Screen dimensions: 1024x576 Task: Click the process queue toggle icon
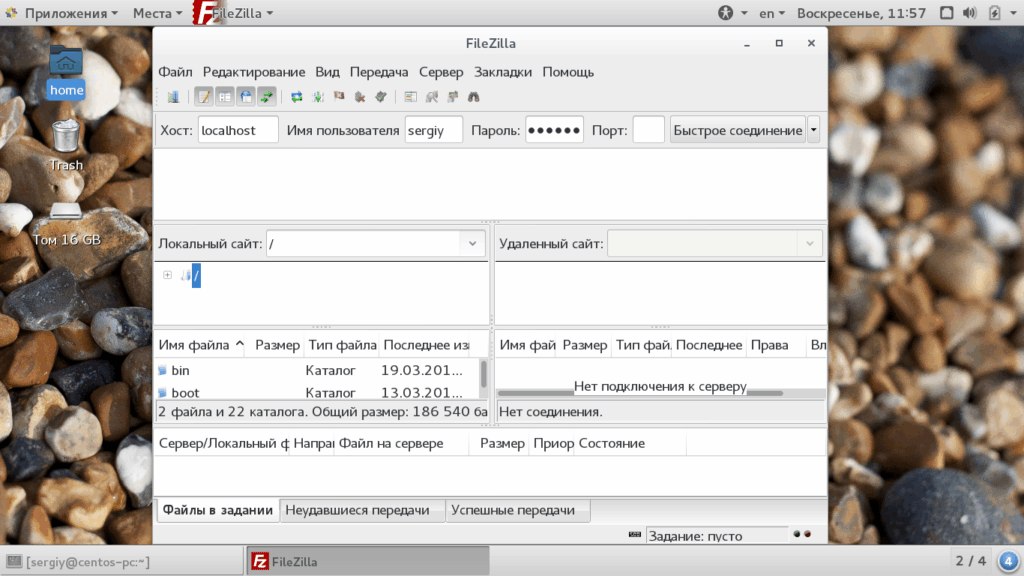pos(318,97)
